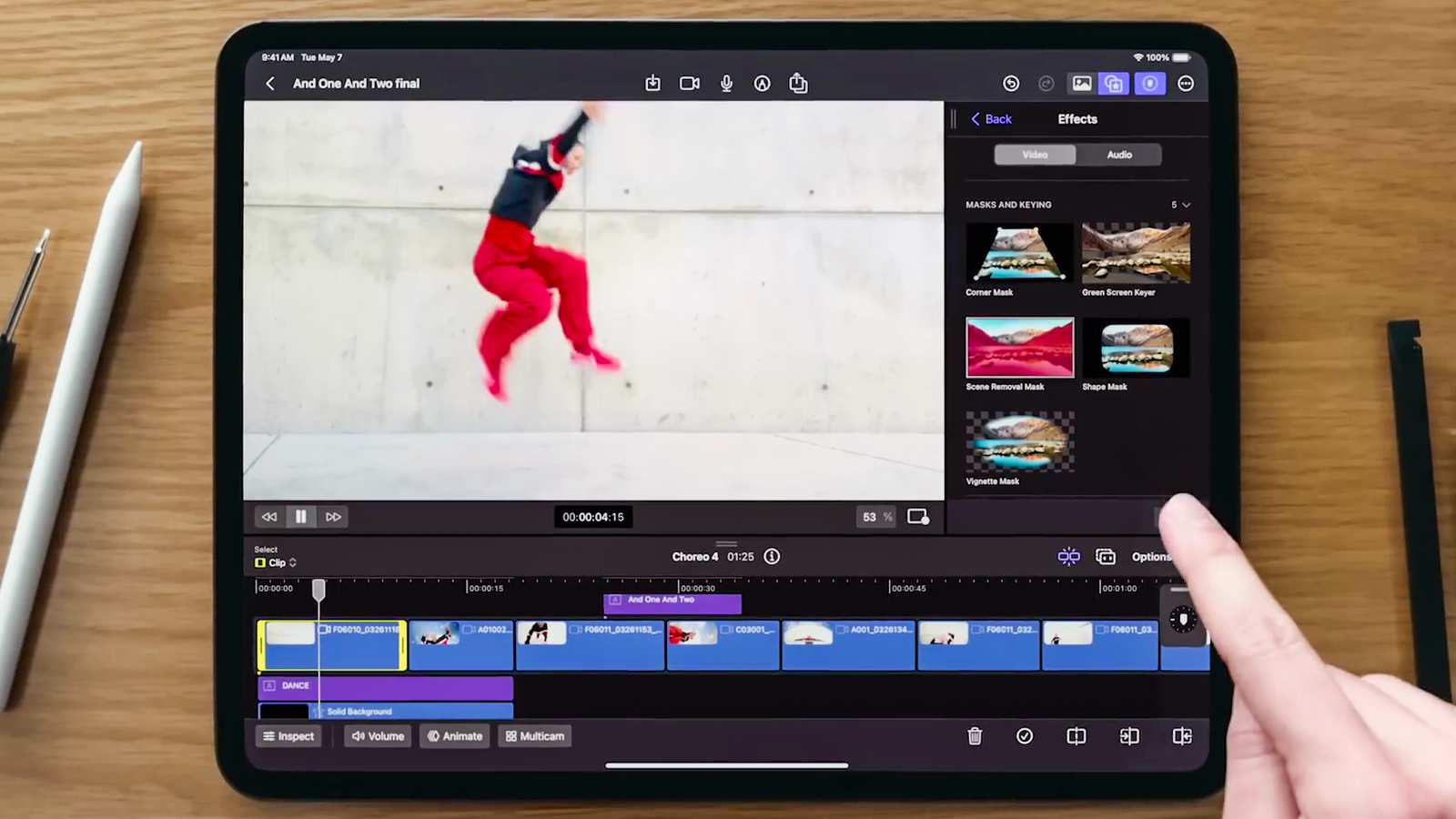Toggle the timeline snapping icon
Screen dimensions: 1456x819
[1068, 557]
